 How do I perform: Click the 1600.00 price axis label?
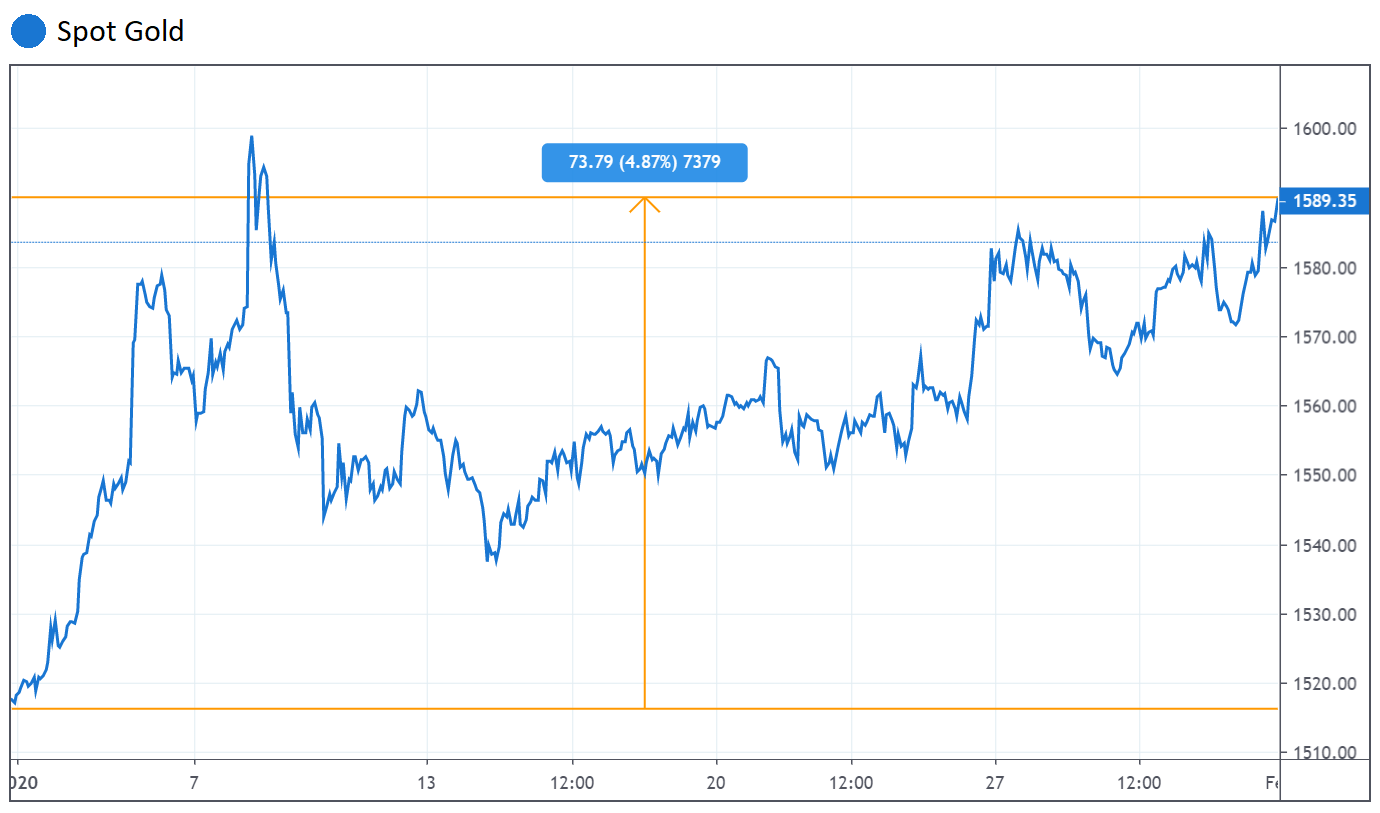coord(1324,129)
